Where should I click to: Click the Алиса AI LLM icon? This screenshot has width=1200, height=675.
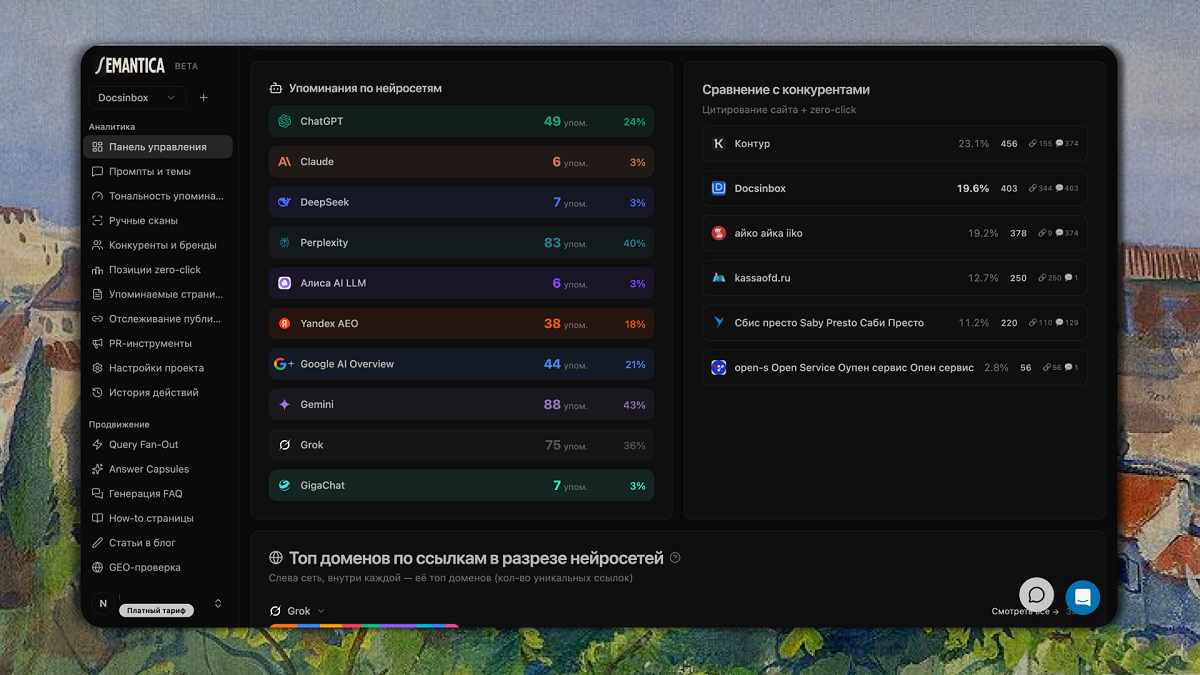(x=285, y=283)
